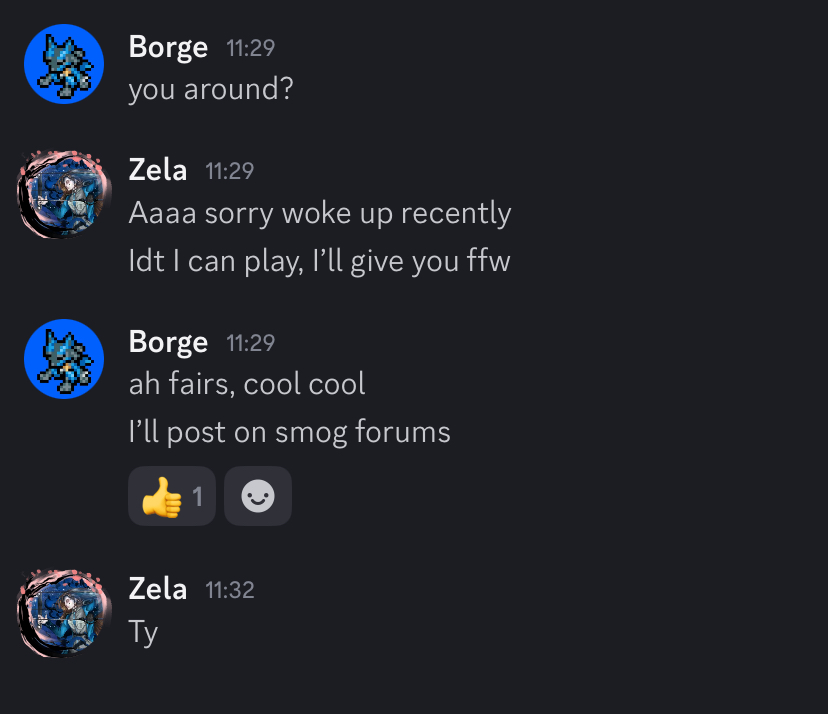Click the "I'll post on smog forums" message

(x=289, y=432)
